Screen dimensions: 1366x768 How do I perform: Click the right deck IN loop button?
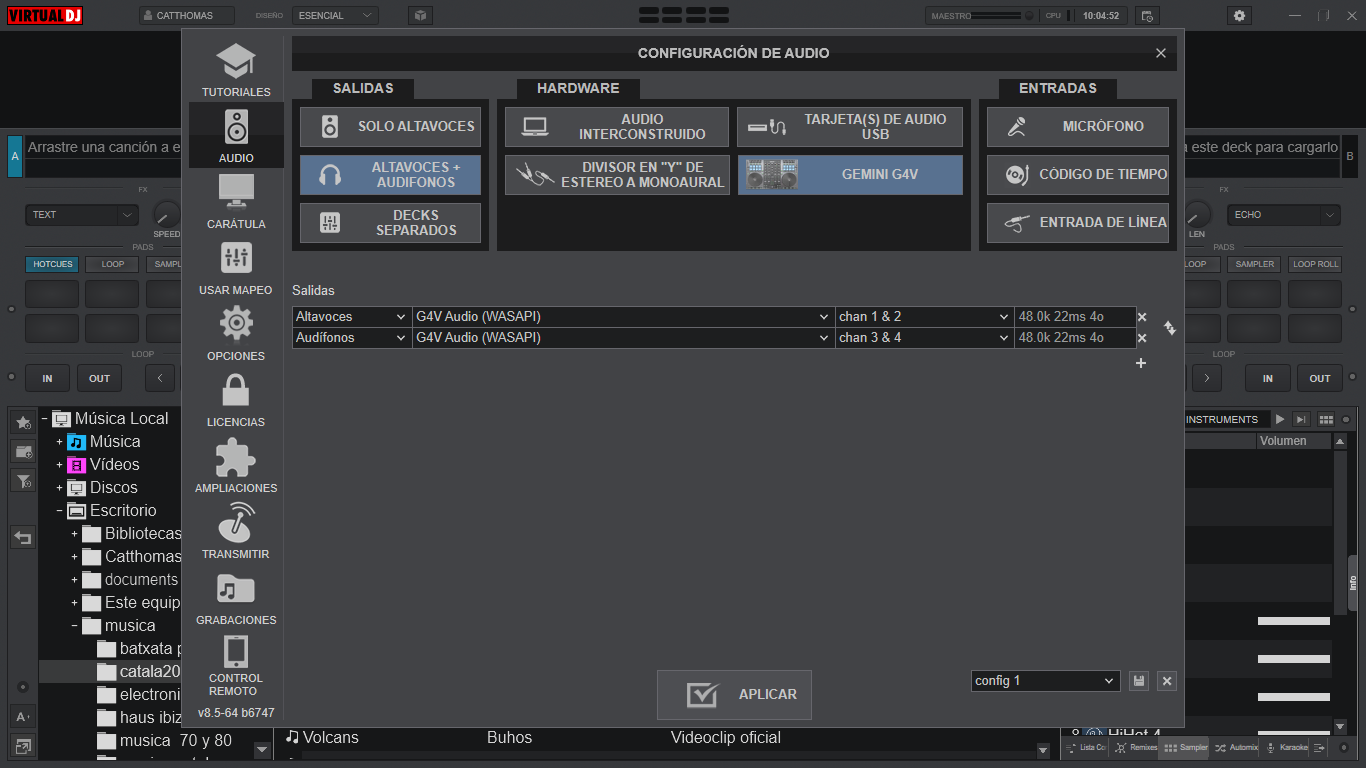(x=1268, y=378)
